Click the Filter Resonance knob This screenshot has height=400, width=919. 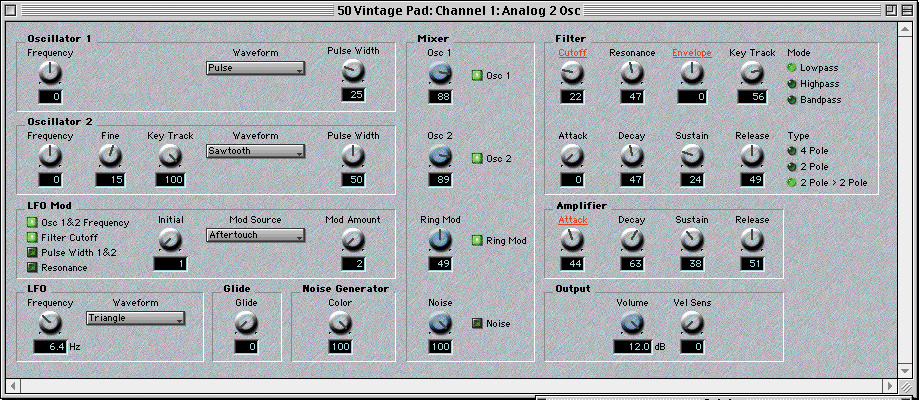click(632, 73)
